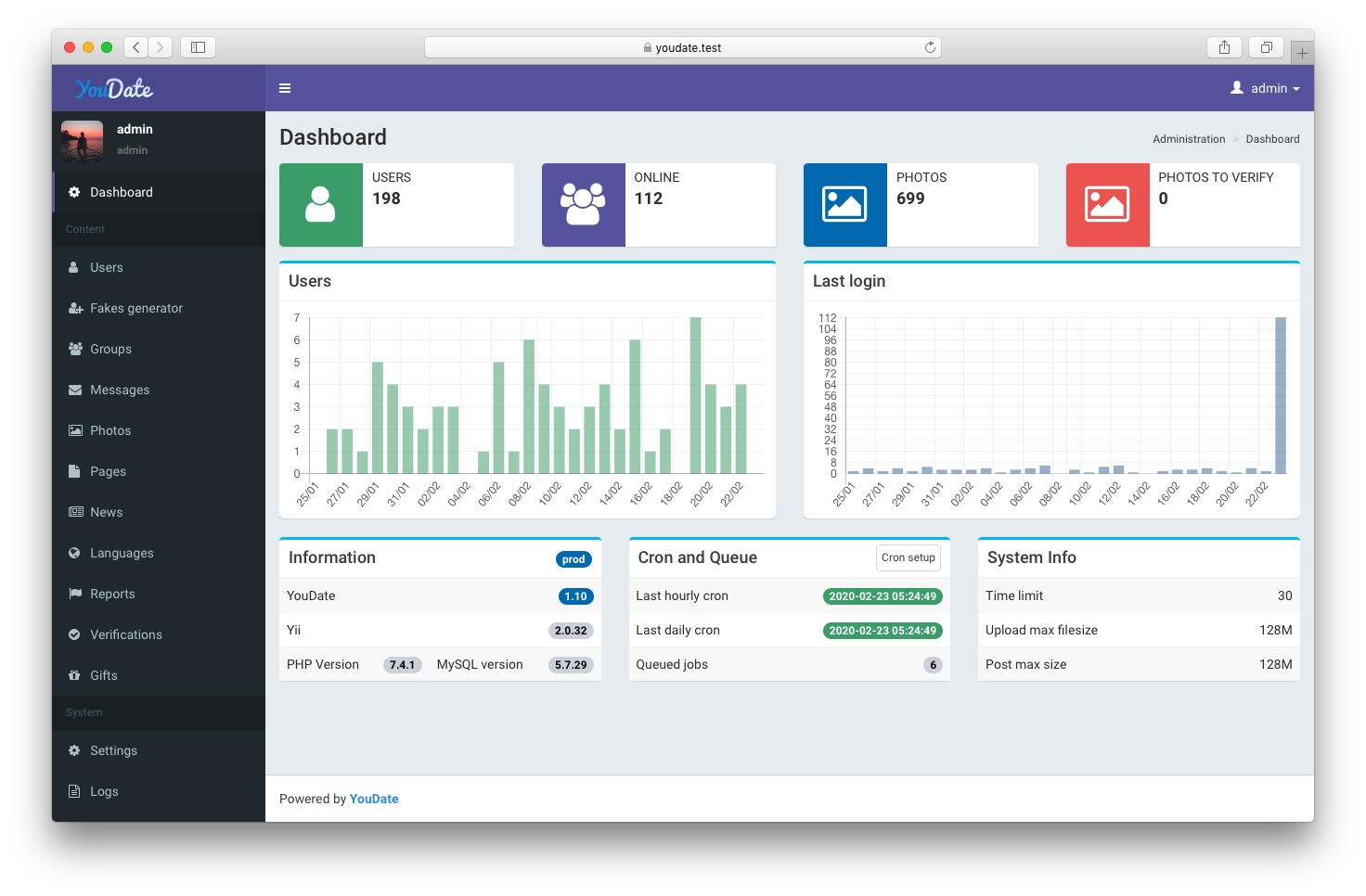1366x896 pixels.
Task: Click the admin profile avatar thumbnail
Action: click(83, 141)
